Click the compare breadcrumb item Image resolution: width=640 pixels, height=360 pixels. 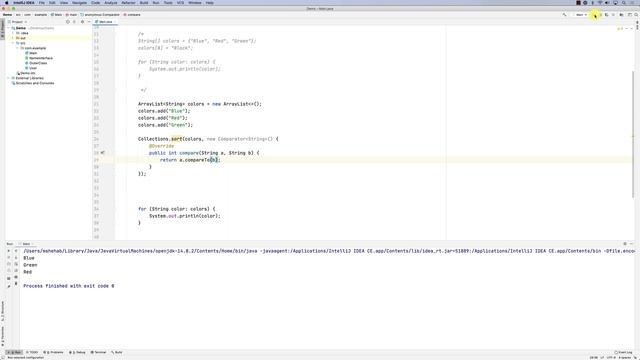(x=132, y=15)
